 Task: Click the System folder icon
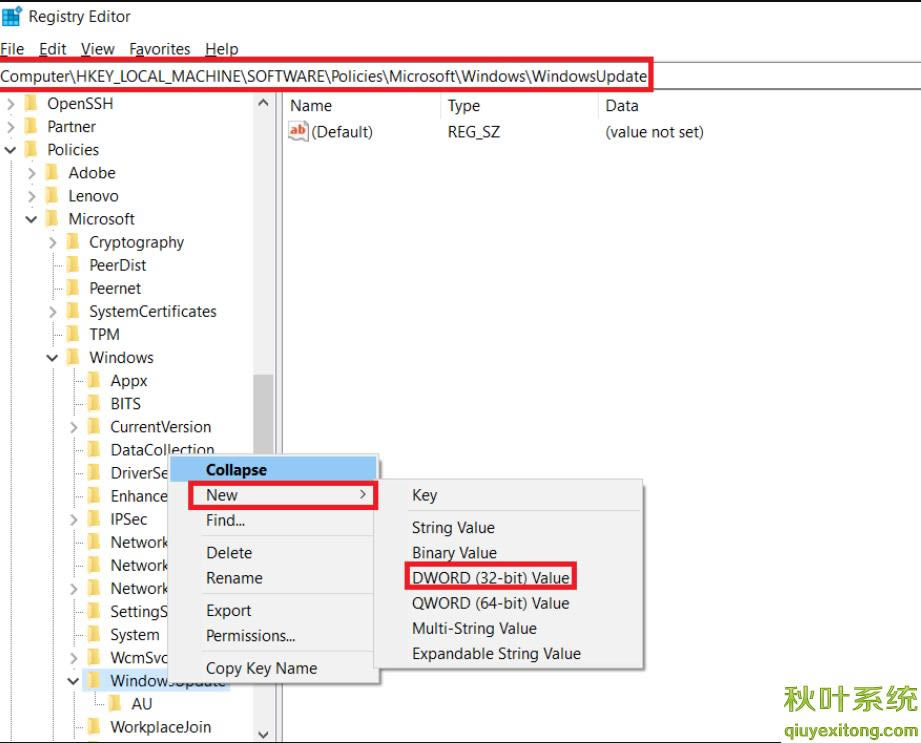click(x=94, y=634)
